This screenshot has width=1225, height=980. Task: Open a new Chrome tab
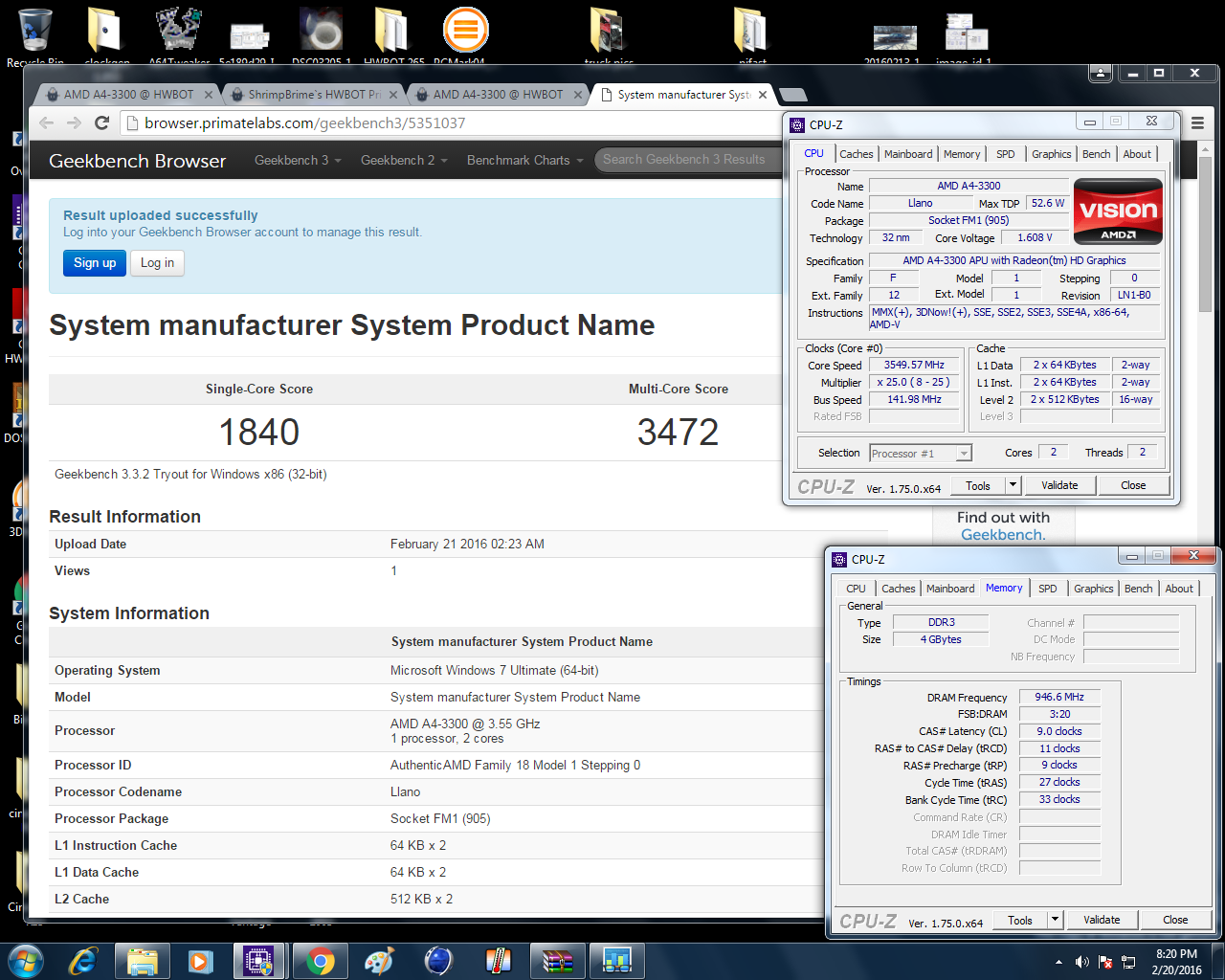pos(792,94)
